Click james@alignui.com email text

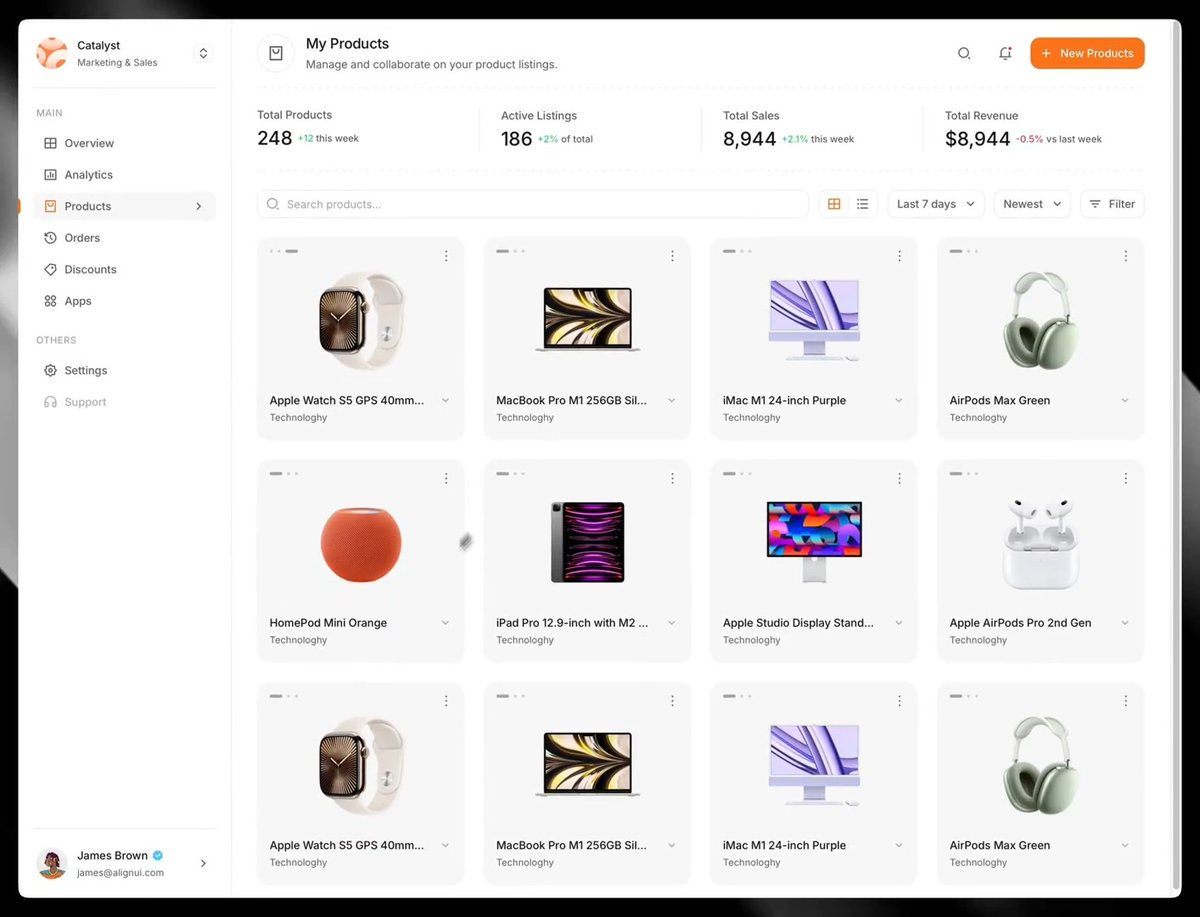pyautogui.click(x=120, y=873)
